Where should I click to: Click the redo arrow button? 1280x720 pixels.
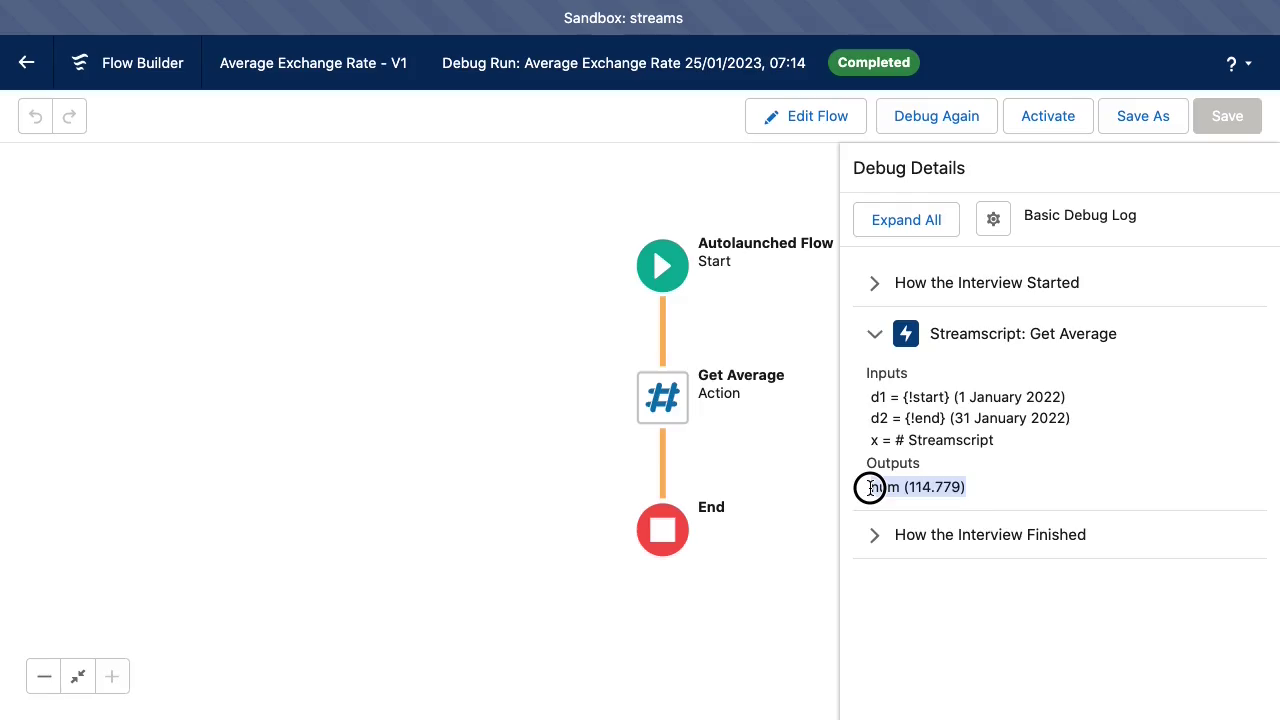69,116
